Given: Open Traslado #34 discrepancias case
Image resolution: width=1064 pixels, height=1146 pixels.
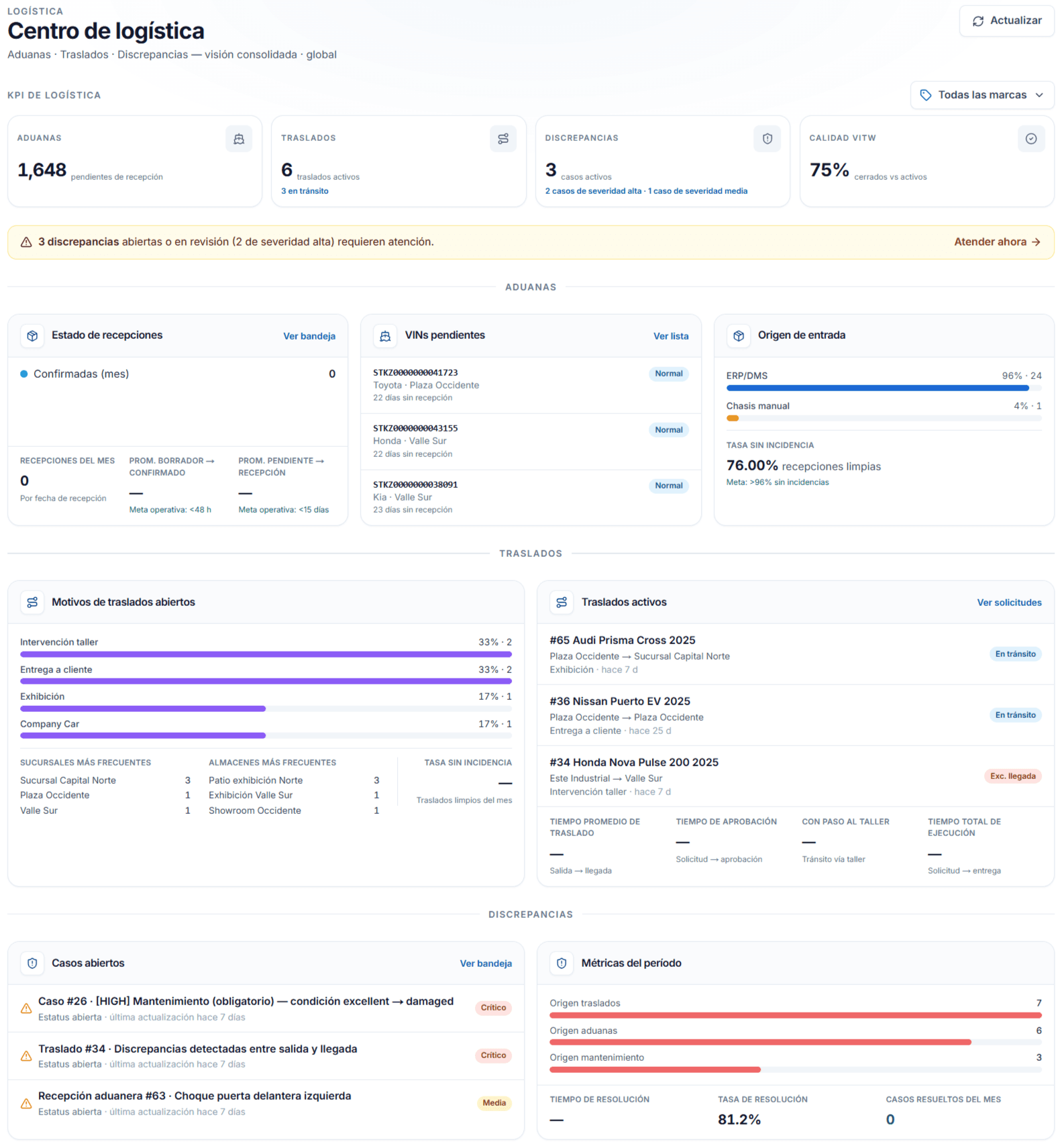Looking at the screenshot, I should [x=266, y=1056].
